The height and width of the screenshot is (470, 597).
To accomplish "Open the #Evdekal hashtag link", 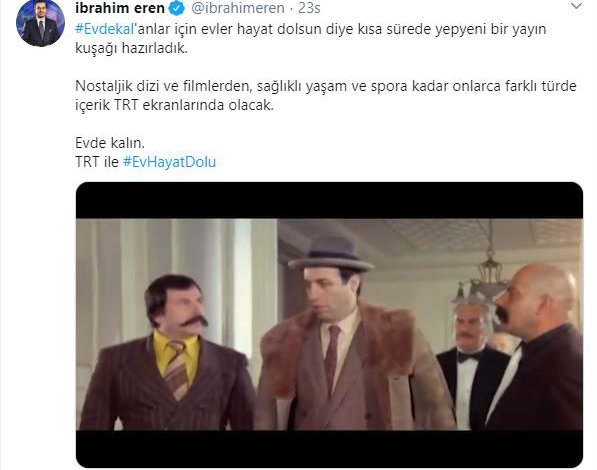I will coord(104,29).
